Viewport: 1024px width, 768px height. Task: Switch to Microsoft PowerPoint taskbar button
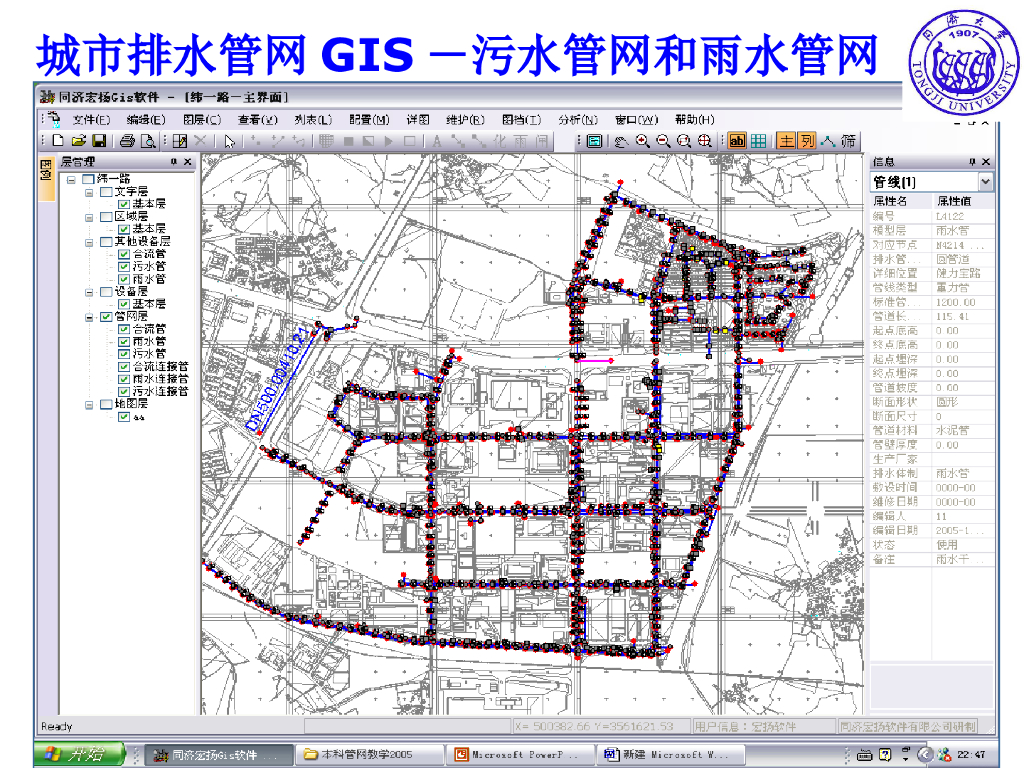pos(518,754)
